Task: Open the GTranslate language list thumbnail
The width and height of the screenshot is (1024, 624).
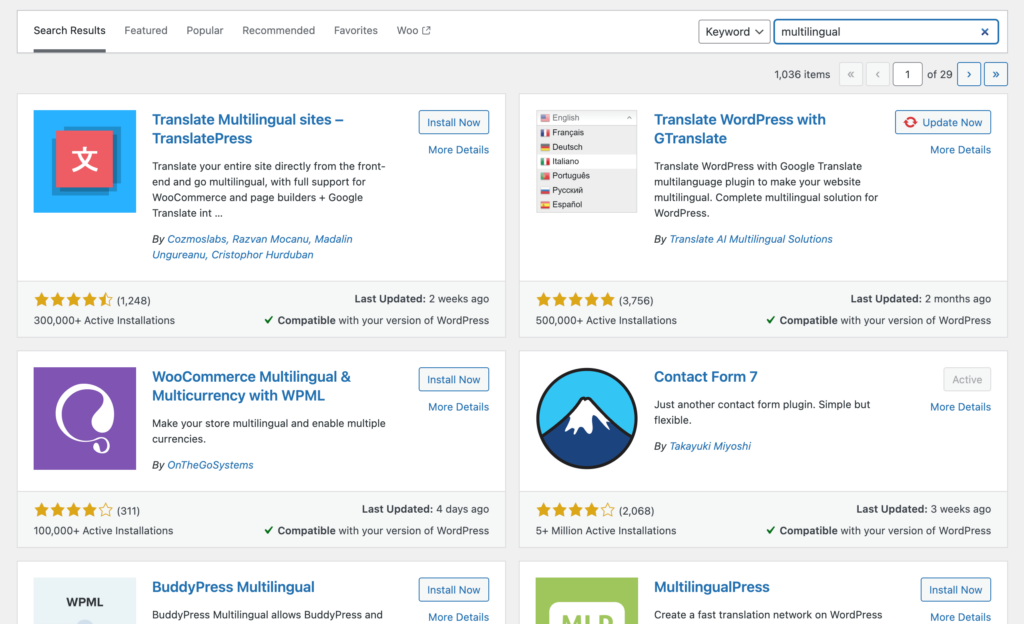Action: (586, 161)
